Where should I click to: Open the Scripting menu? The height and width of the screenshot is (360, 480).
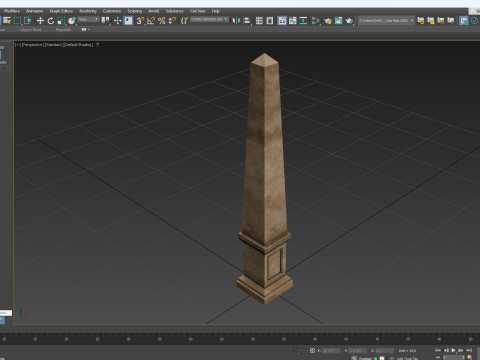tap(135, 11)
